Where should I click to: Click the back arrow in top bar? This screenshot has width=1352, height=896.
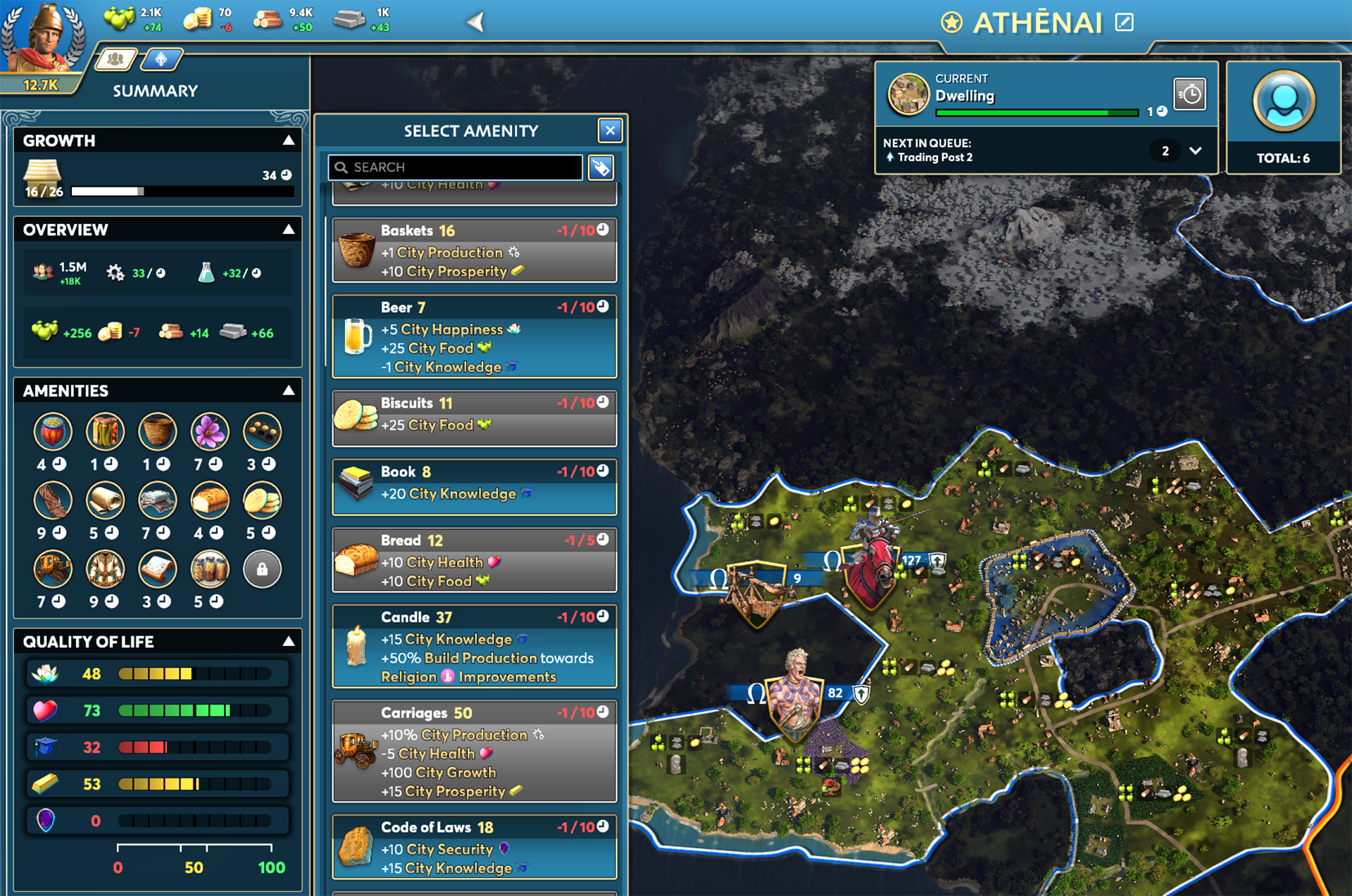[477, 23]
